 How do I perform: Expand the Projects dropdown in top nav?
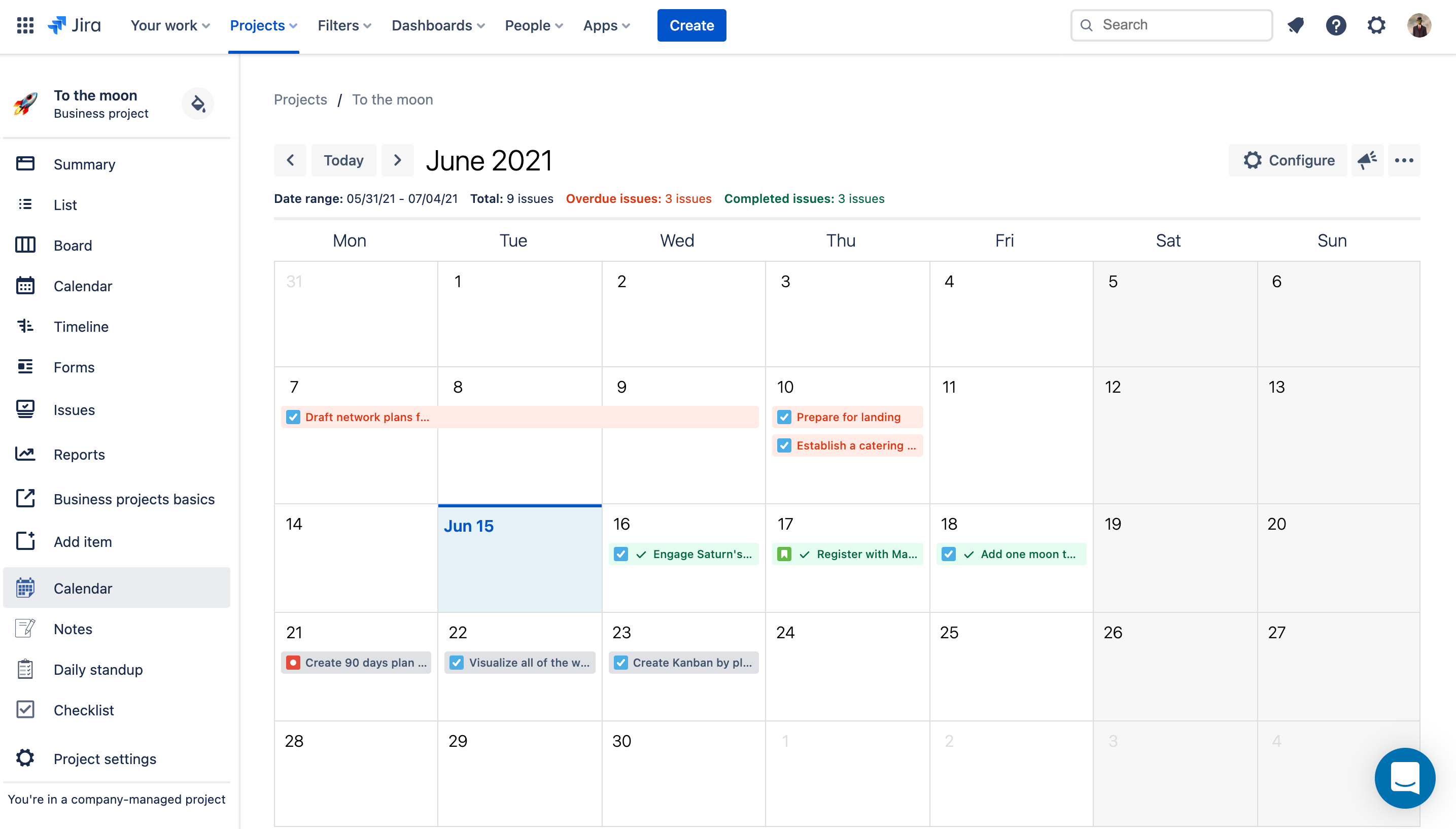tap(263, 25)
